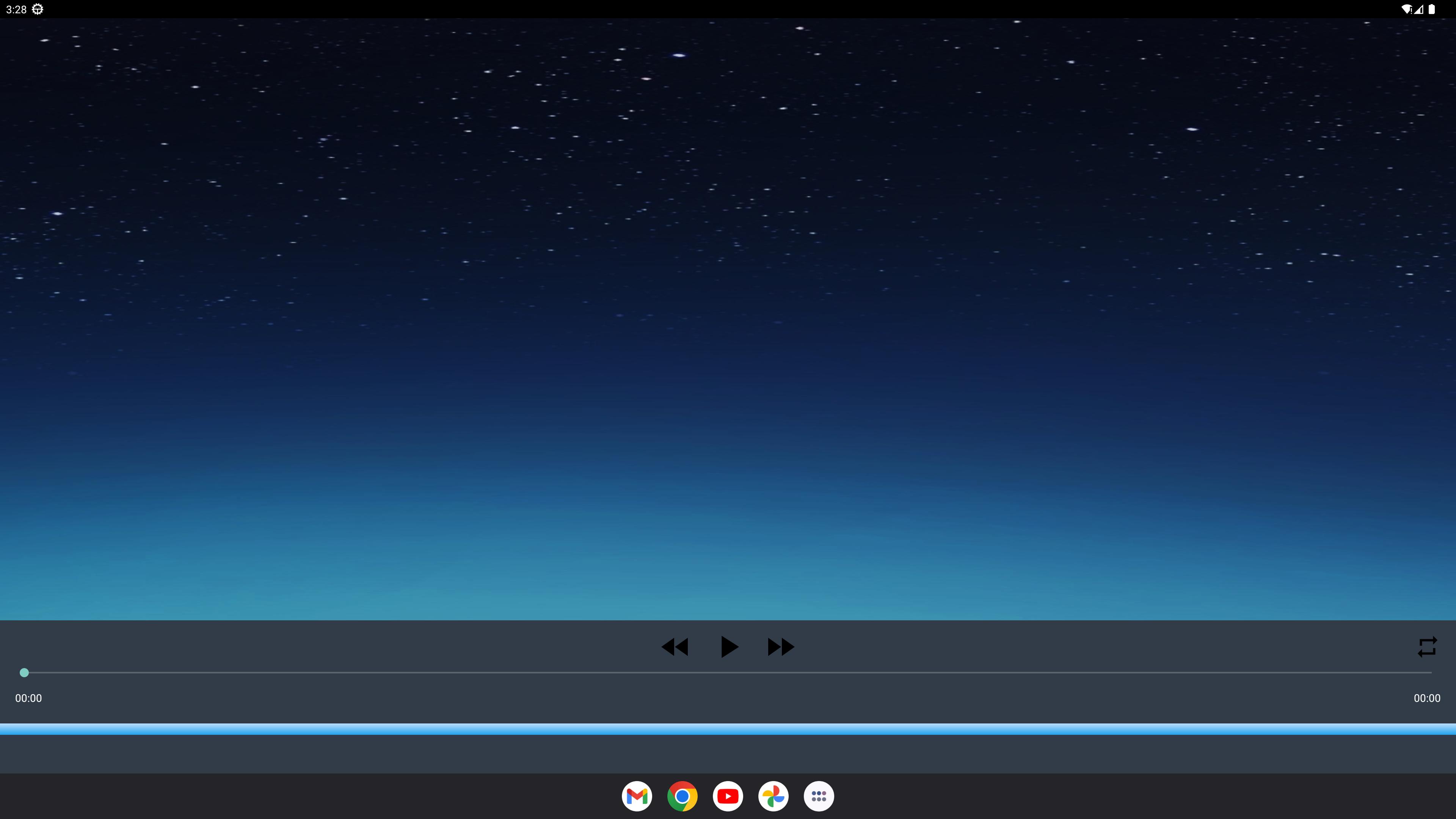Launch Chrome from the dock
This screenshot has width=1456, height=819.
point(682,796)
